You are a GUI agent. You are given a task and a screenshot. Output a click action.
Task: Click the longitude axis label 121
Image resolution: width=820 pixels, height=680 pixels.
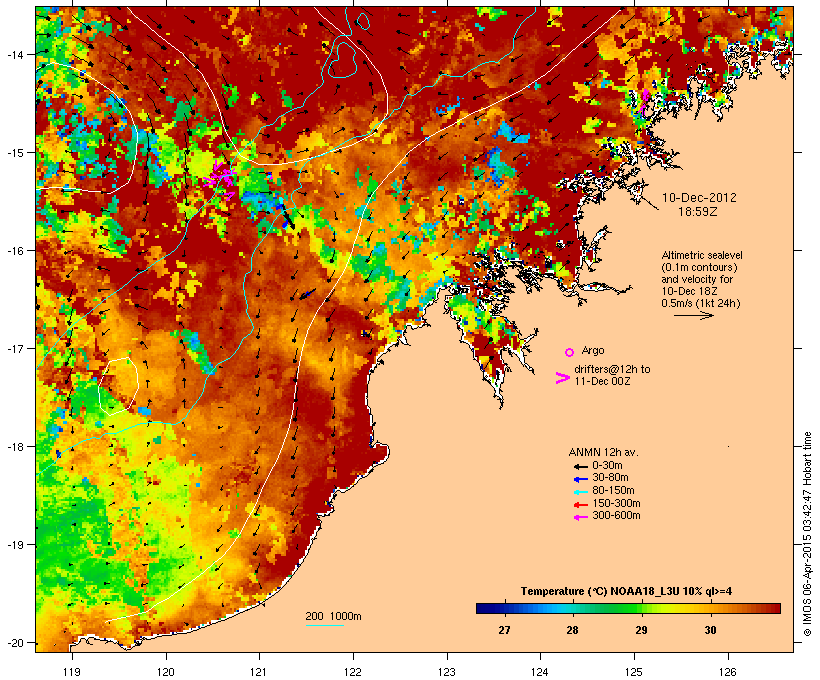259,672
